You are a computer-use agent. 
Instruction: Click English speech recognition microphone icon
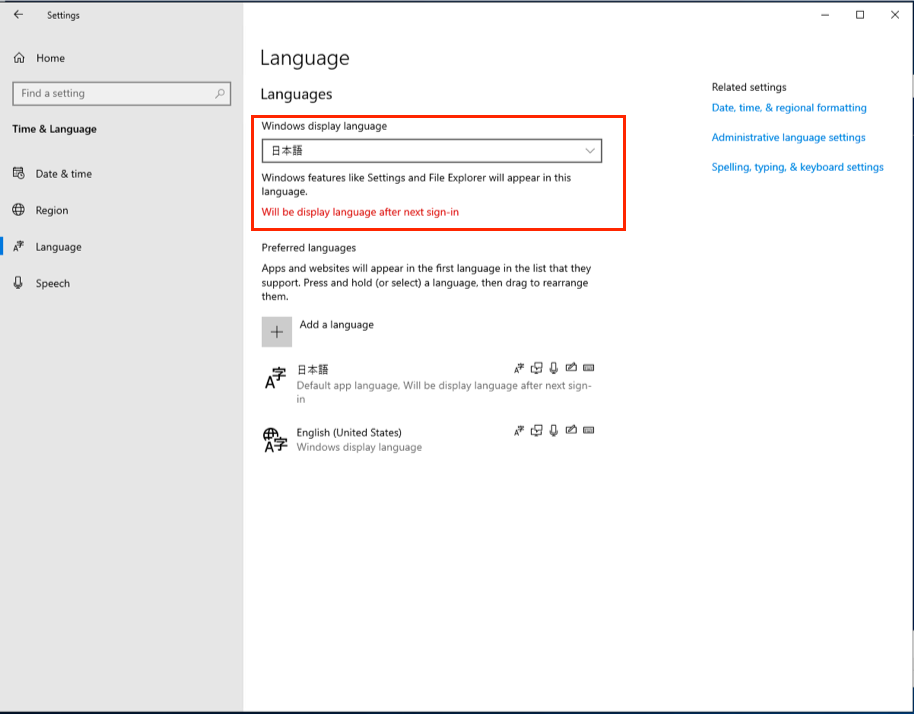[x=554, y=431]
